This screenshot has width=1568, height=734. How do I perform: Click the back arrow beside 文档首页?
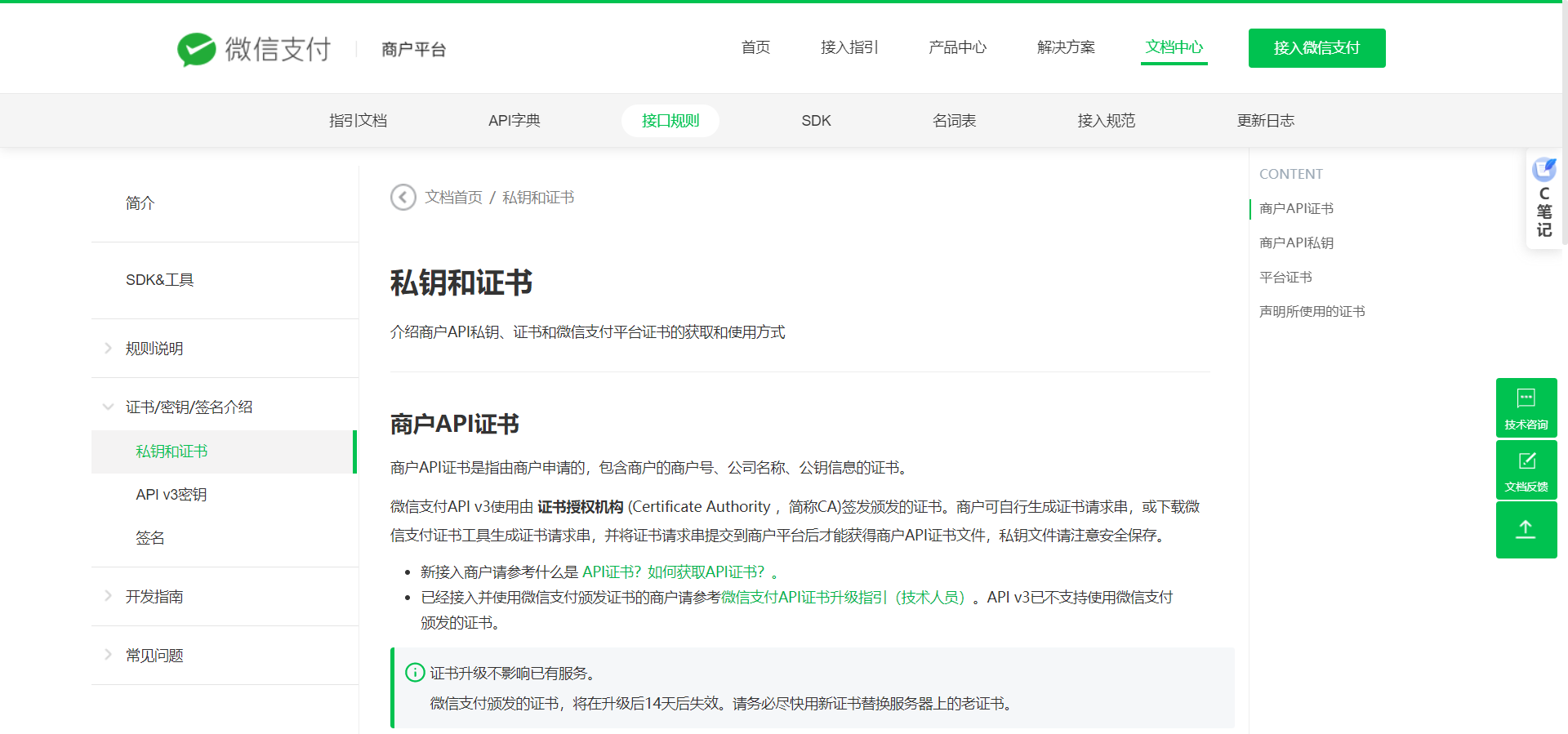[x=403, y=197]
